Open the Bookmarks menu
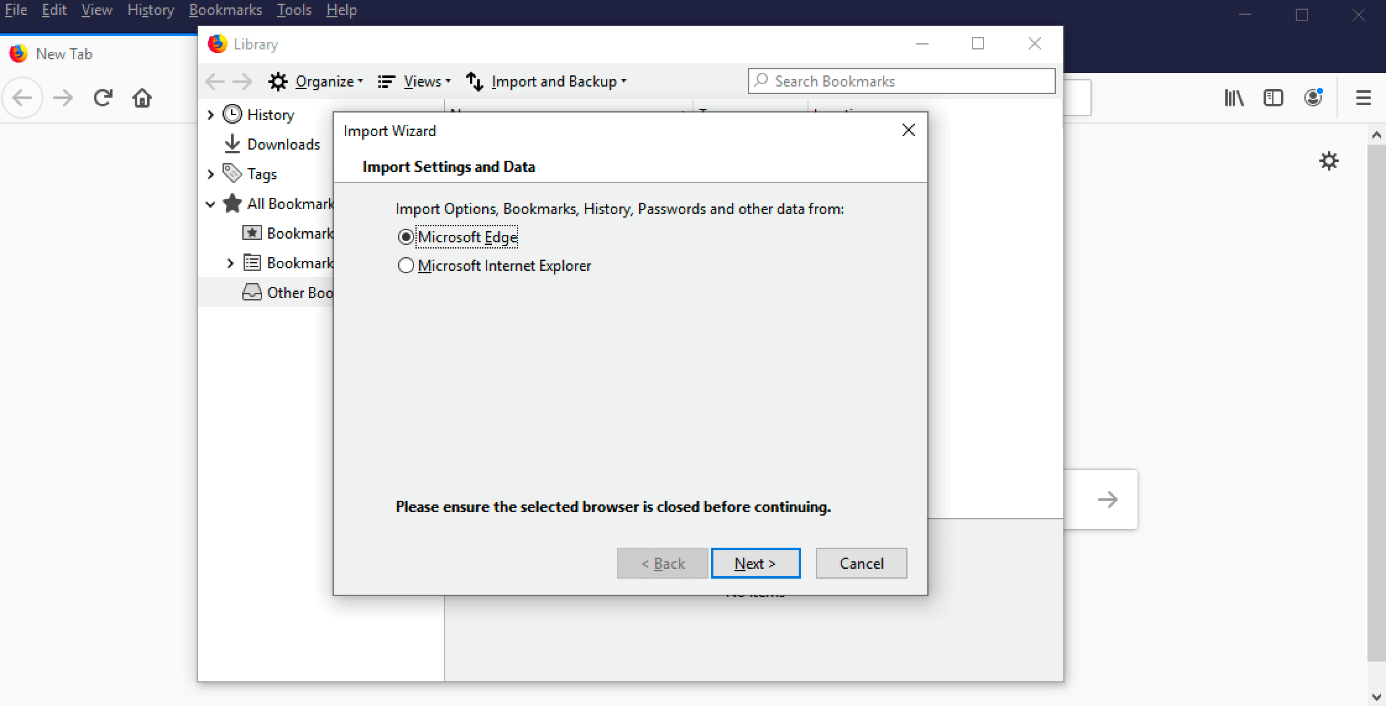 [x=225, y=10]
